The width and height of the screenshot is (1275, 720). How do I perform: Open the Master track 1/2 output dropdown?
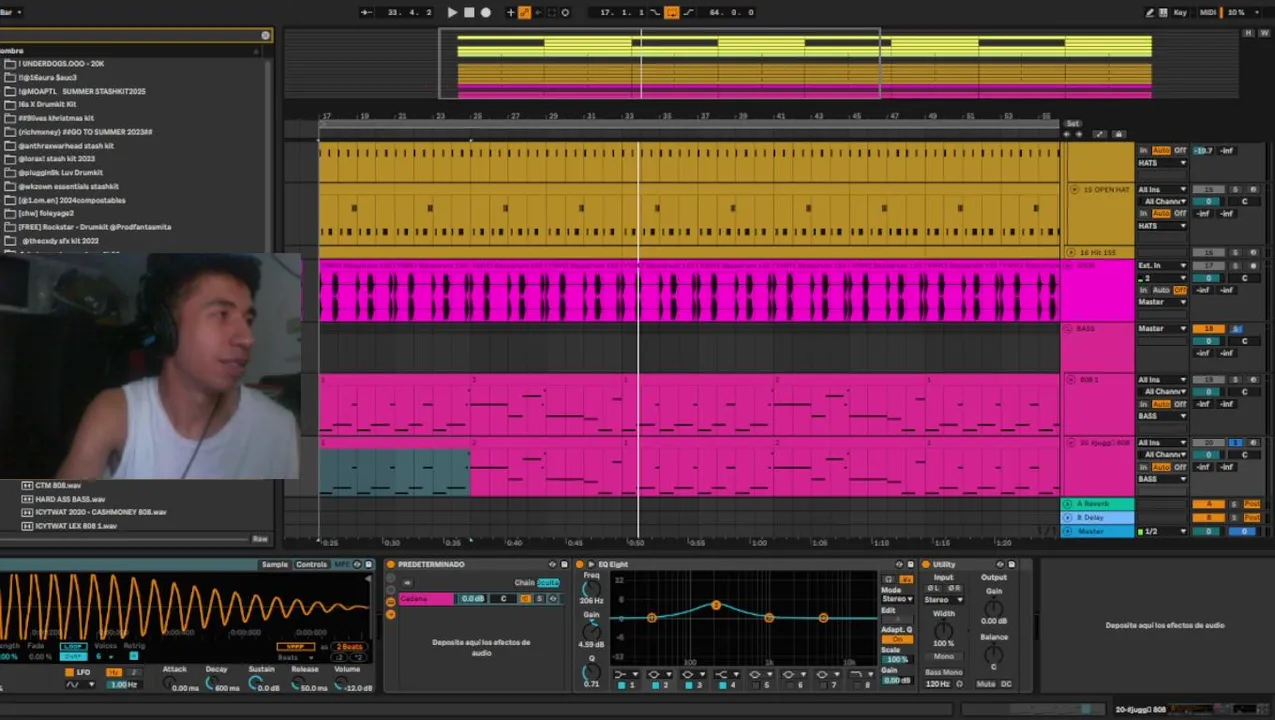[x=1162, y=531]
